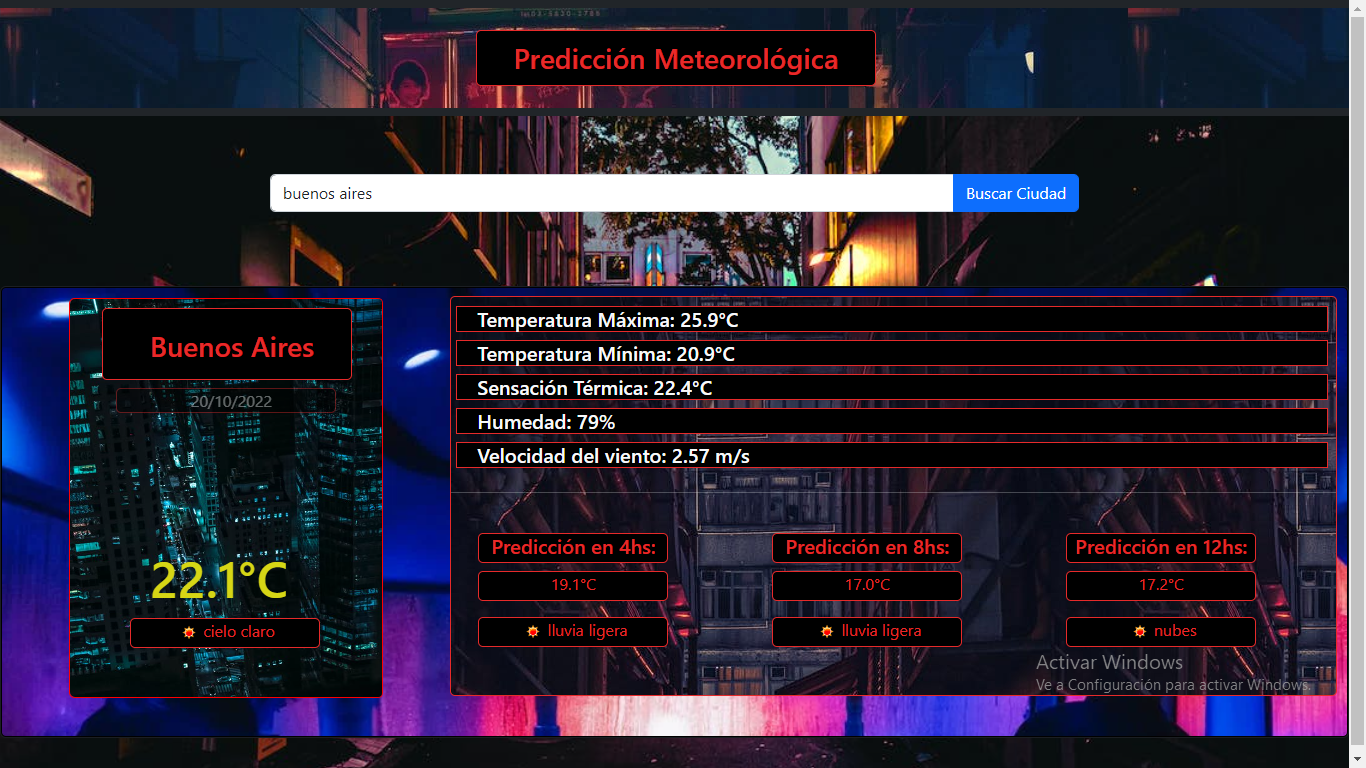Click the Temperatura Máxima row

892,320
